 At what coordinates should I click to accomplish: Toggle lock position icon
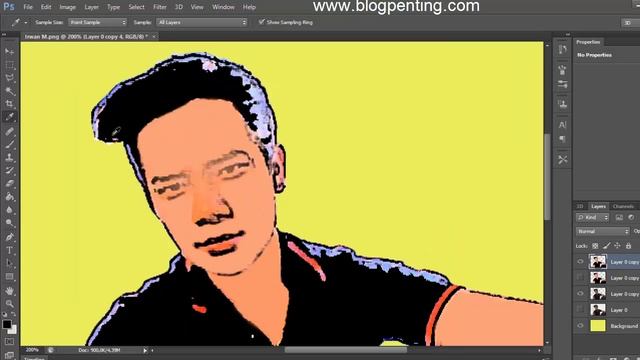coord(617,246)
